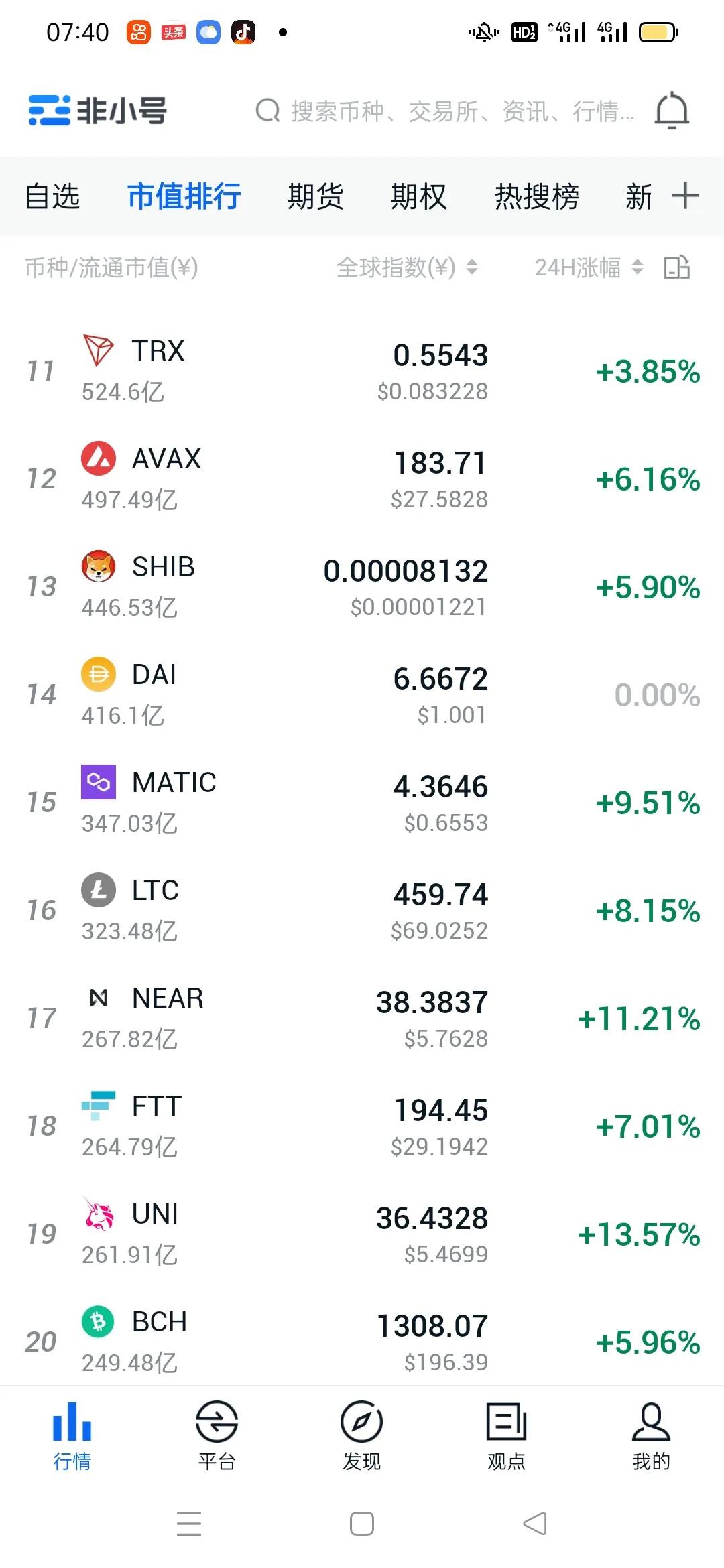Sort by global index price

pos(406,267)
